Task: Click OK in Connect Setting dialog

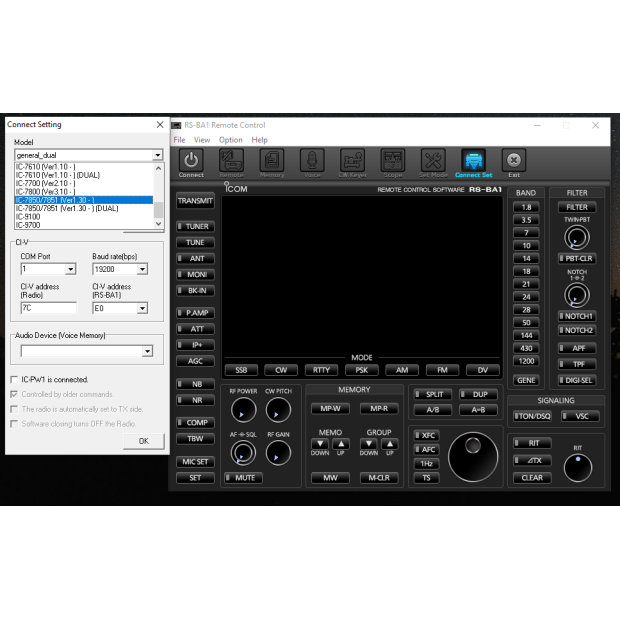Action: [144, 441]
